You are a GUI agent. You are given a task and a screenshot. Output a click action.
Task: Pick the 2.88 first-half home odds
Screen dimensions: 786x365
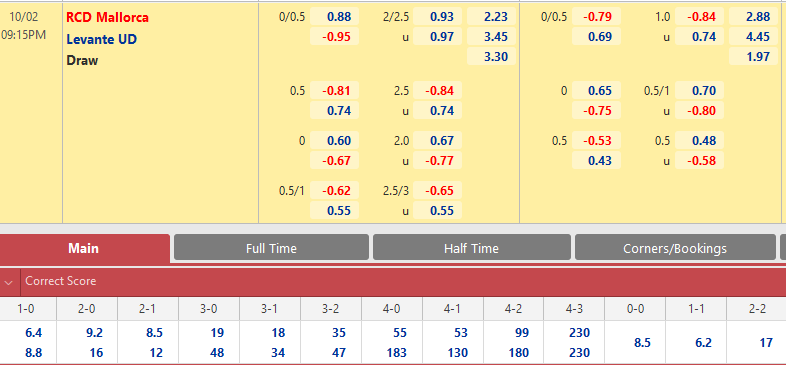pyautogui.click(x=753, y=17)
